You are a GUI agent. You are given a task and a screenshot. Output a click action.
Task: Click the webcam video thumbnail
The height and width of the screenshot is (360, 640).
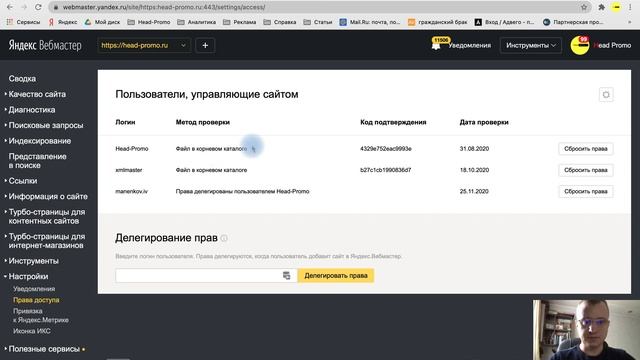(x=586, y=330)
